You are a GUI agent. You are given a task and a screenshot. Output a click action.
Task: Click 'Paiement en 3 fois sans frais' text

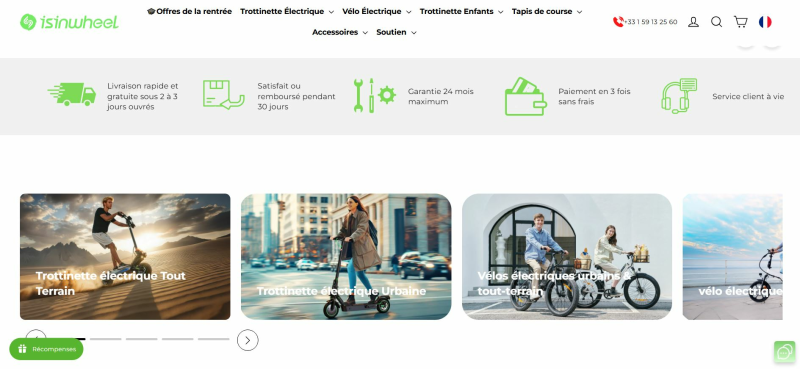[x=594, y=96]
